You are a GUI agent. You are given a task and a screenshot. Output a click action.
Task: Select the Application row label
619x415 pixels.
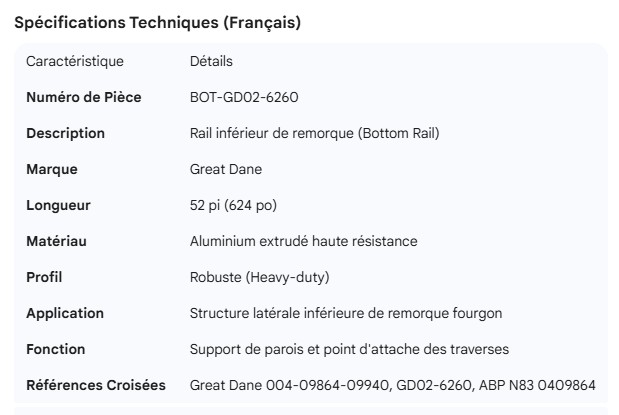[x=64, y=313]
